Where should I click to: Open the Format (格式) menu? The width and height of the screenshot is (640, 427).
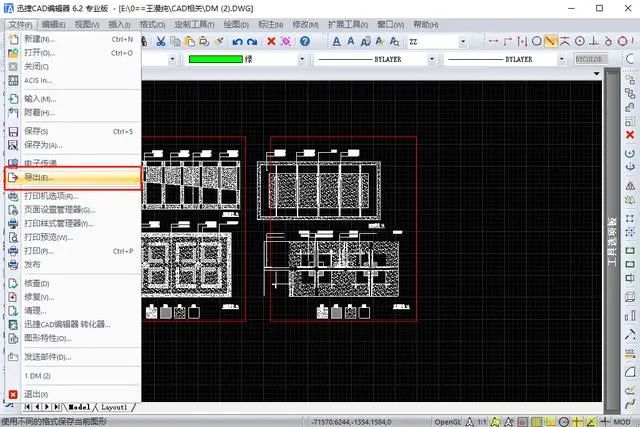152,24
